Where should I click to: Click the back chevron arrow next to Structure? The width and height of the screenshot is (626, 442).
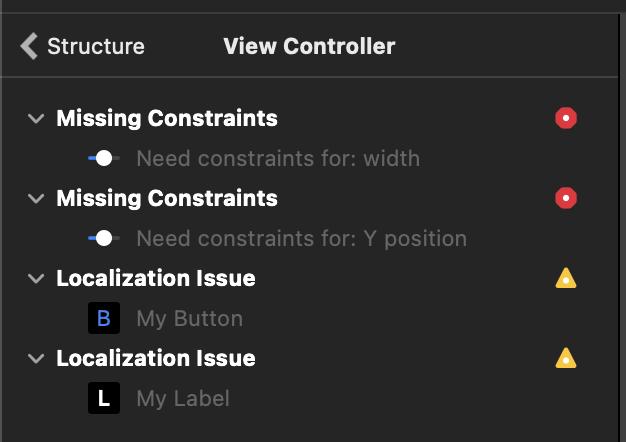pos(29,46)
